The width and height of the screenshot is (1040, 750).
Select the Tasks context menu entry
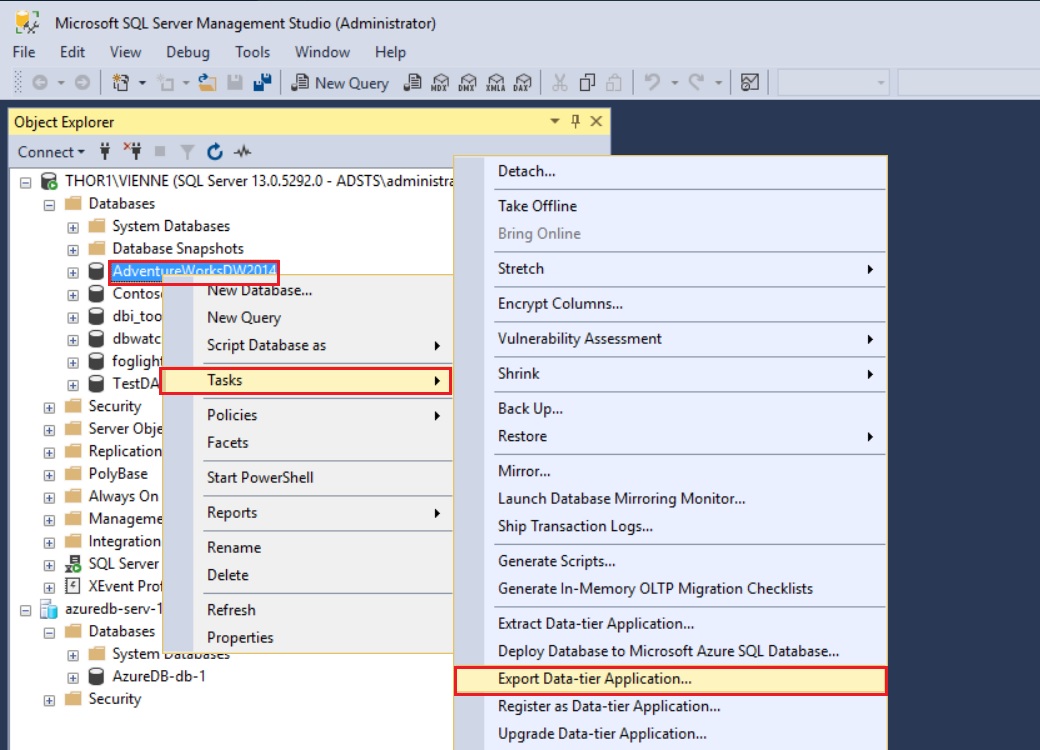306,380
